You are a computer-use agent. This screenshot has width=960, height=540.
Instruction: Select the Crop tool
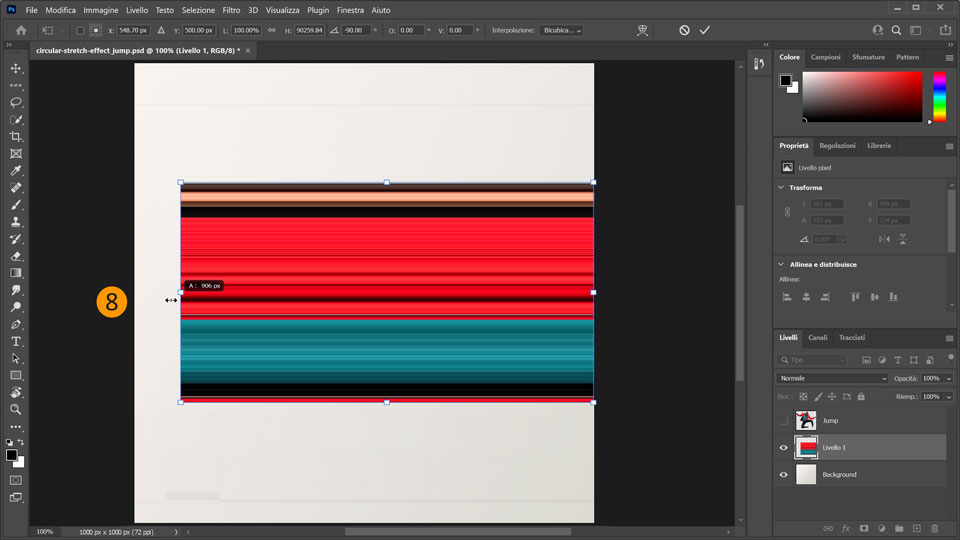coord(16,136)
